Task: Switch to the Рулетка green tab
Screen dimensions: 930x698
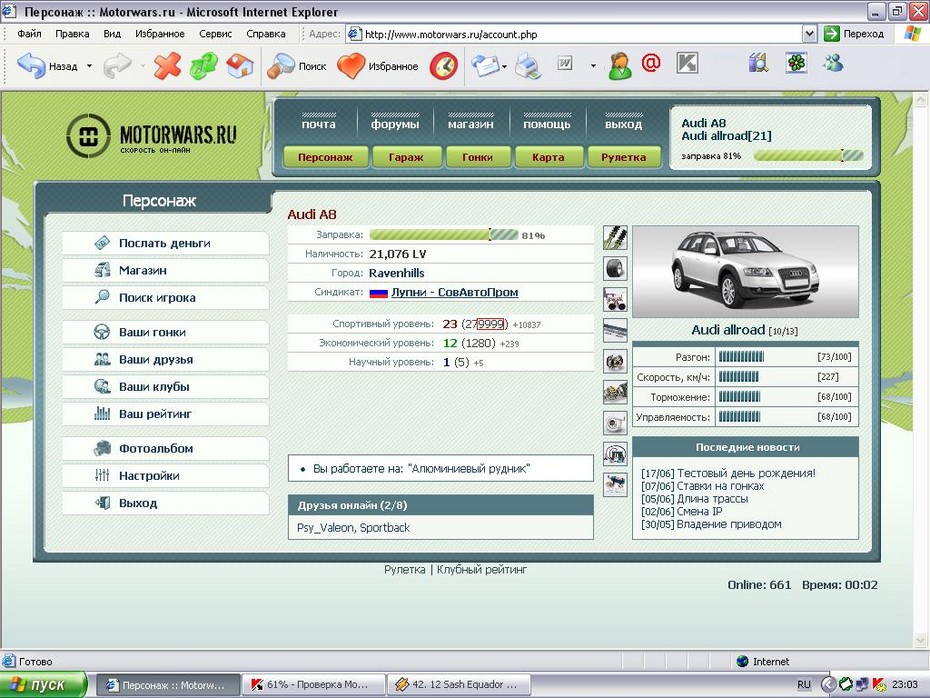Action: tap(623, 157)
